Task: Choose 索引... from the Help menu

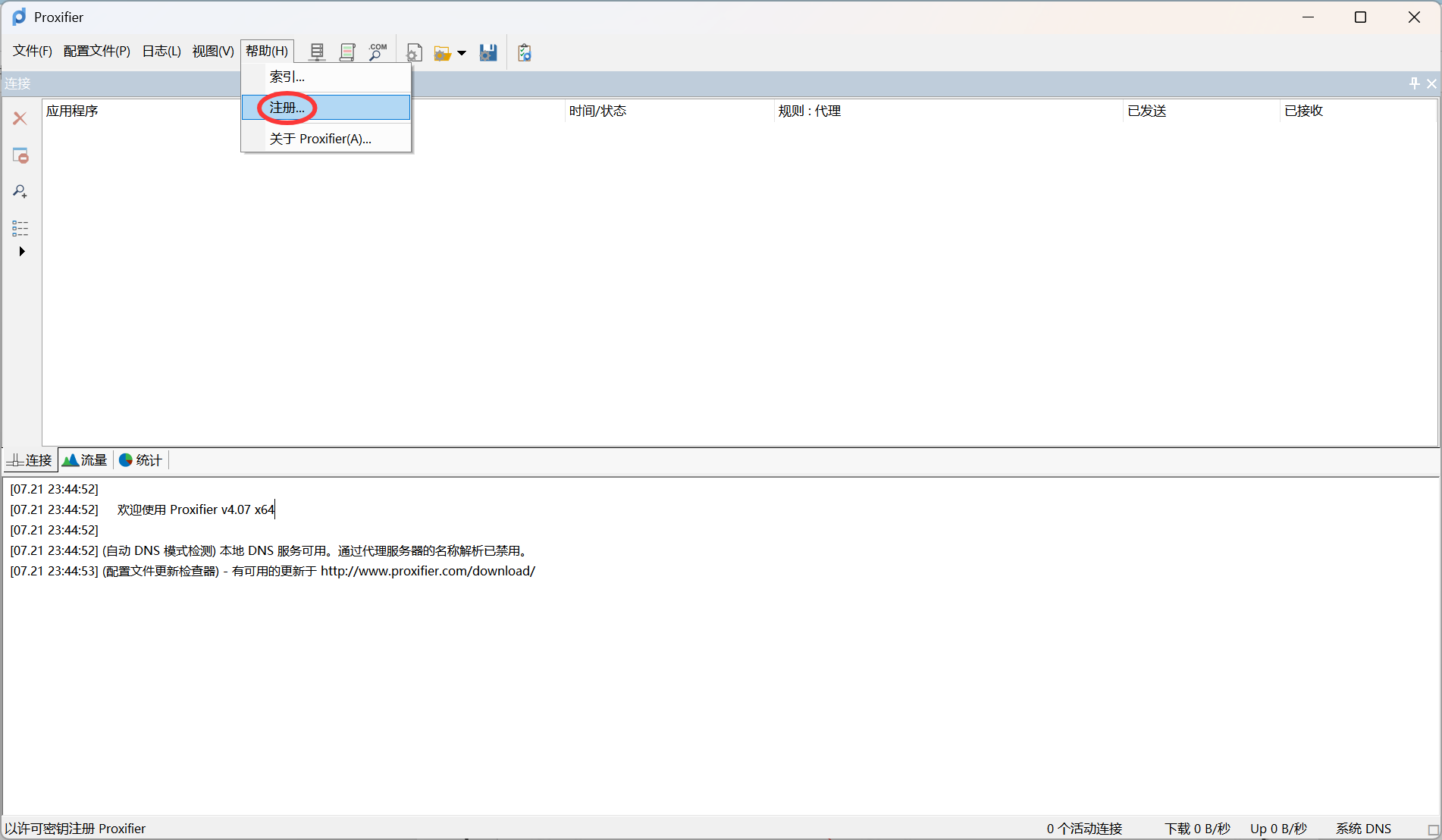Action: 326,77
